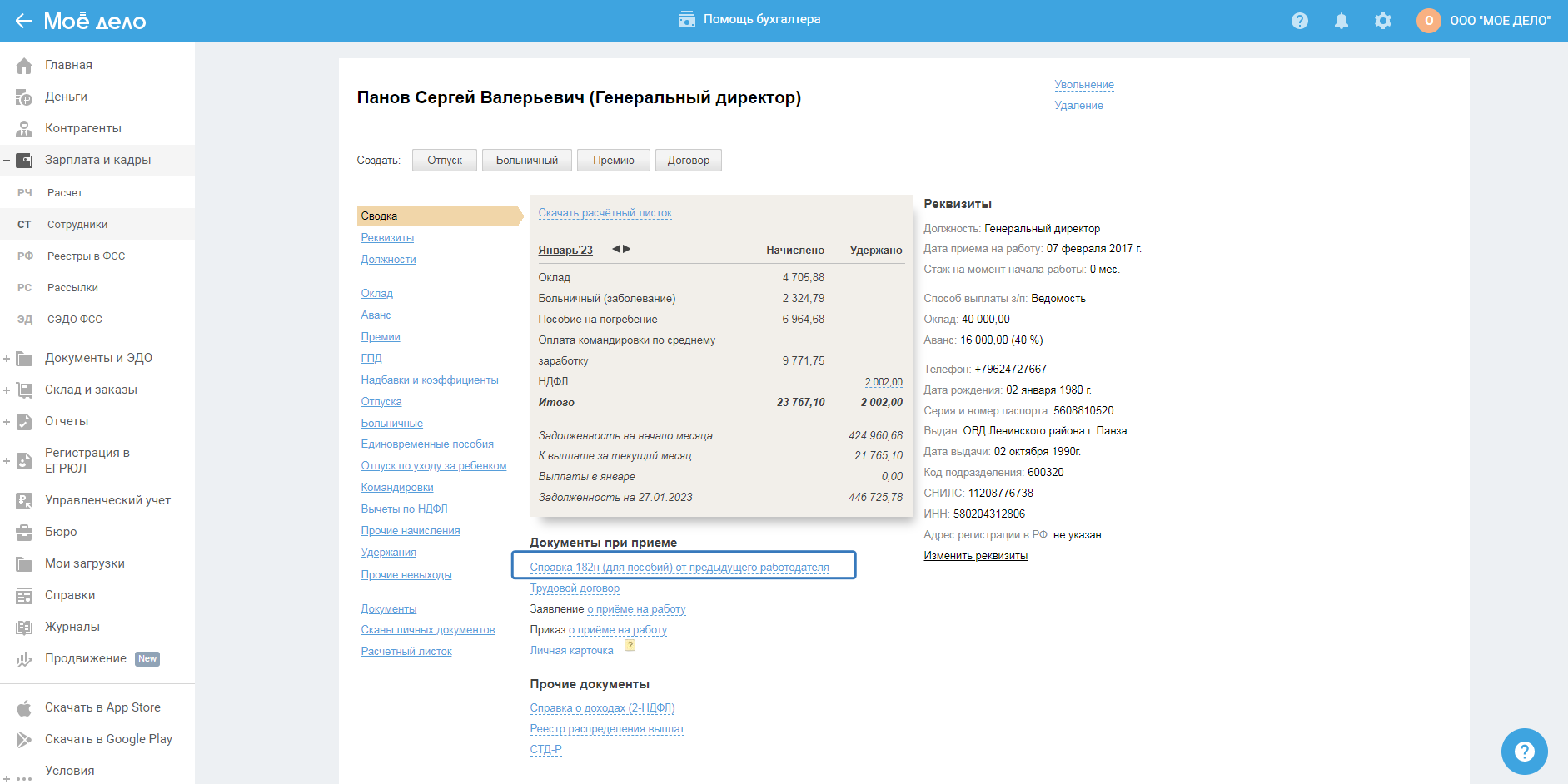Go to next month in payslip

coord(627,249)
